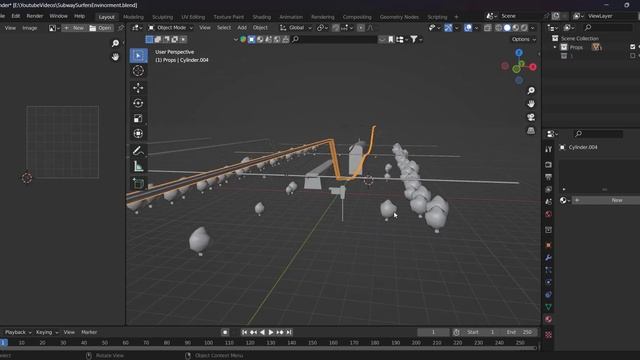Click New material button
This screenshot has height=360, width=640.
click(x=606, y=200)
